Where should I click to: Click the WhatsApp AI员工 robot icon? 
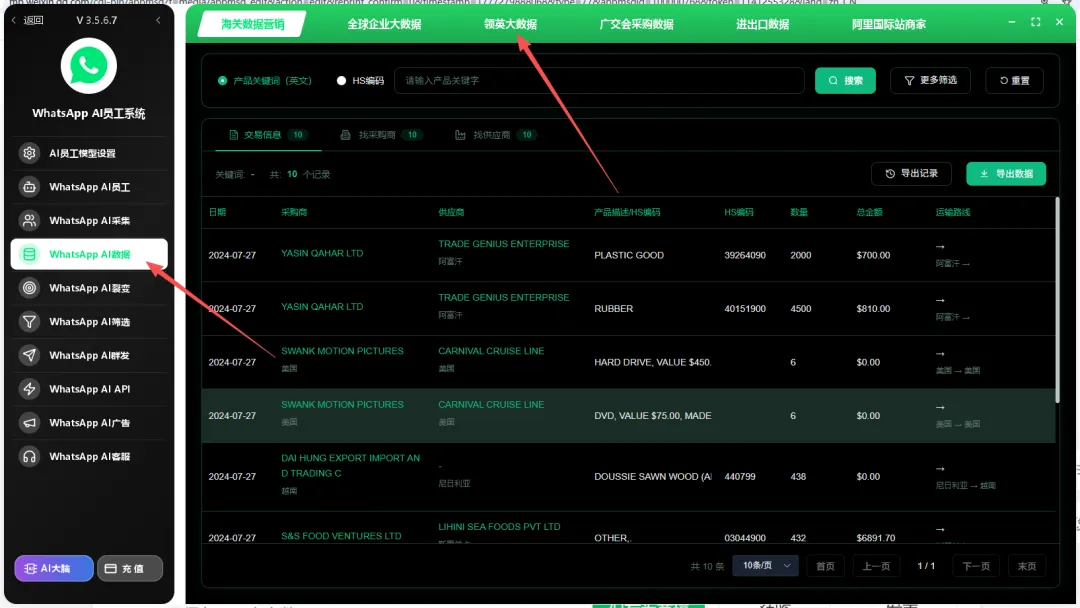point(29,187)
